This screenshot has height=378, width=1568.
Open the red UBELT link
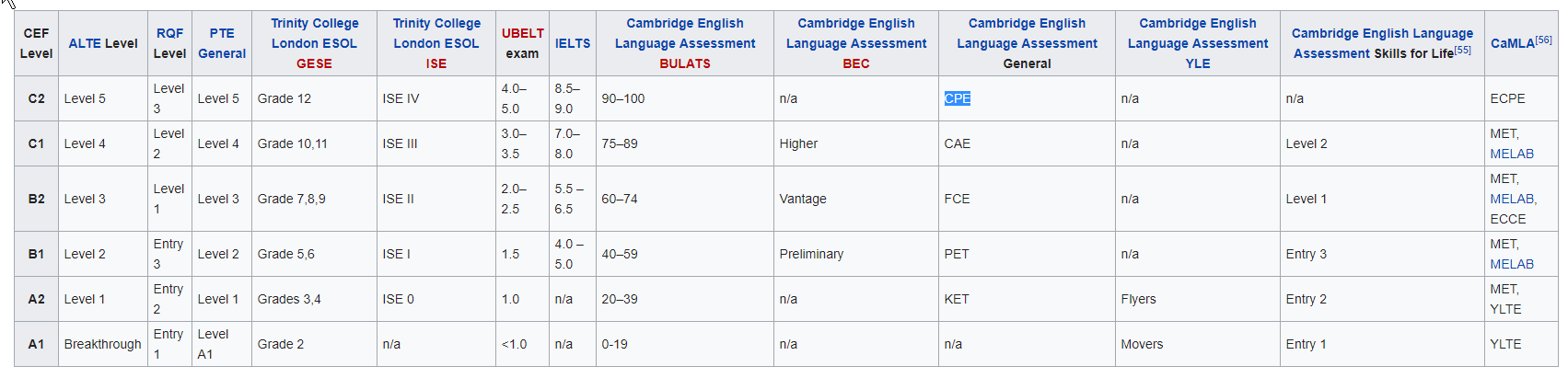(523, 33)
